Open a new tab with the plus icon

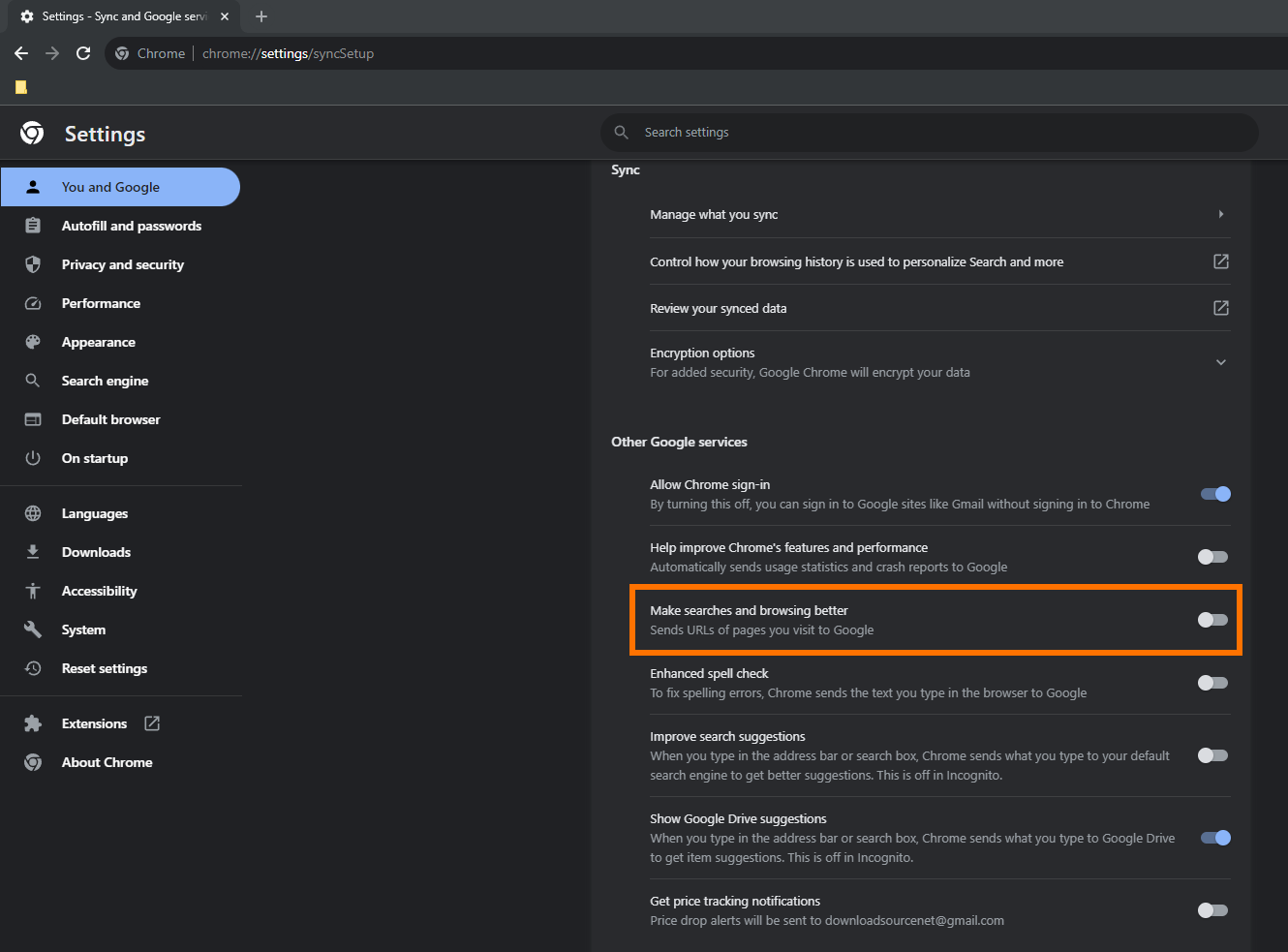261,16
